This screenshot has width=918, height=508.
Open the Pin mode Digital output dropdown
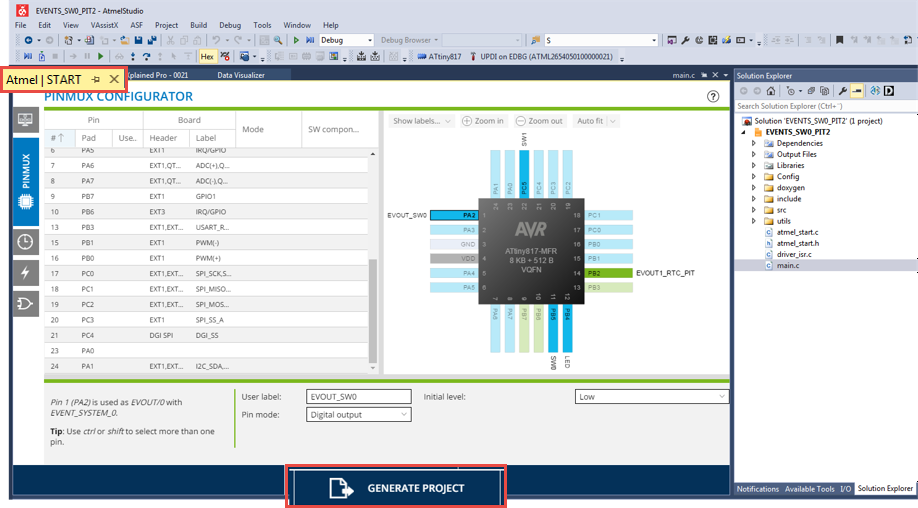pyautogui.click(x=358, y=414)
